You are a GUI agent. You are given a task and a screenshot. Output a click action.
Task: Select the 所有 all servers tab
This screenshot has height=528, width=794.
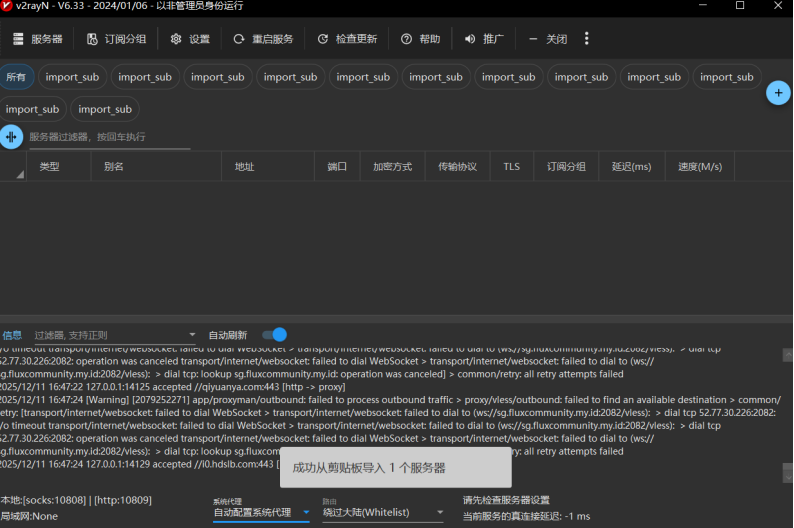click(17, 77)
